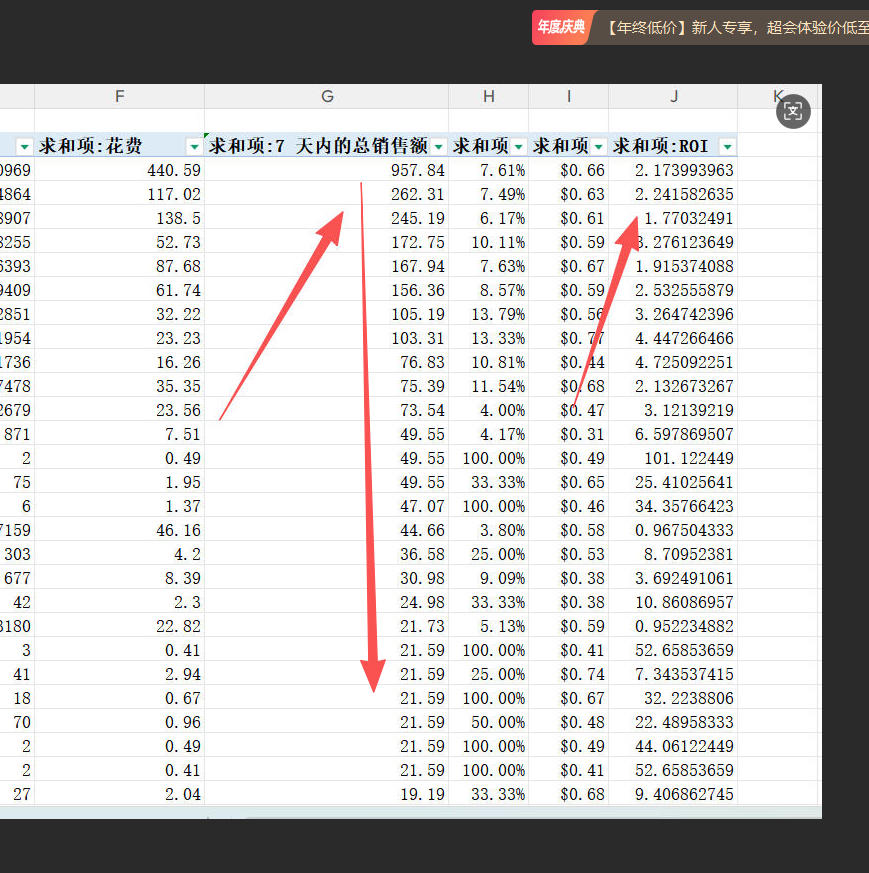Expand the filter arrow in column I header

(x=598, y=146)
